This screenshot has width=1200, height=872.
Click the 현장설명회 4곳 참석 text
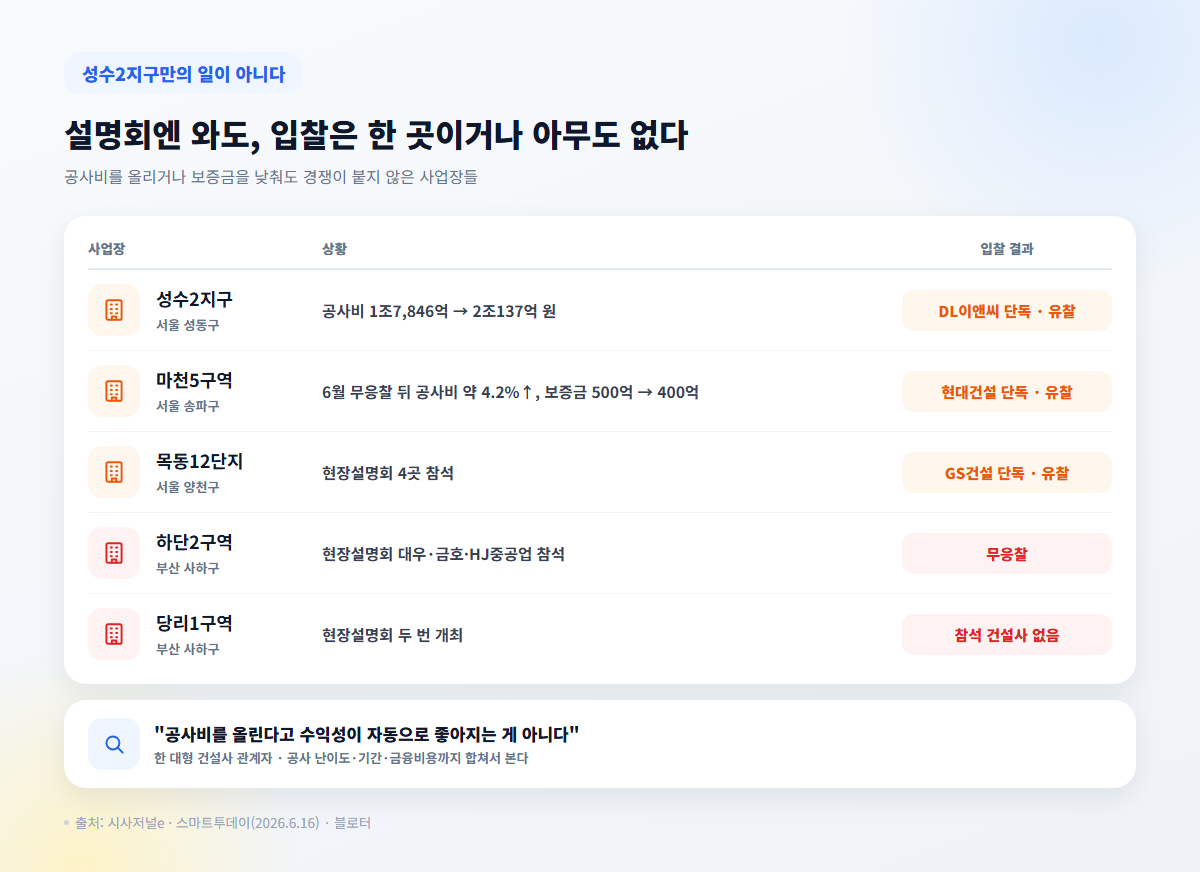click(x=388, y=473)
